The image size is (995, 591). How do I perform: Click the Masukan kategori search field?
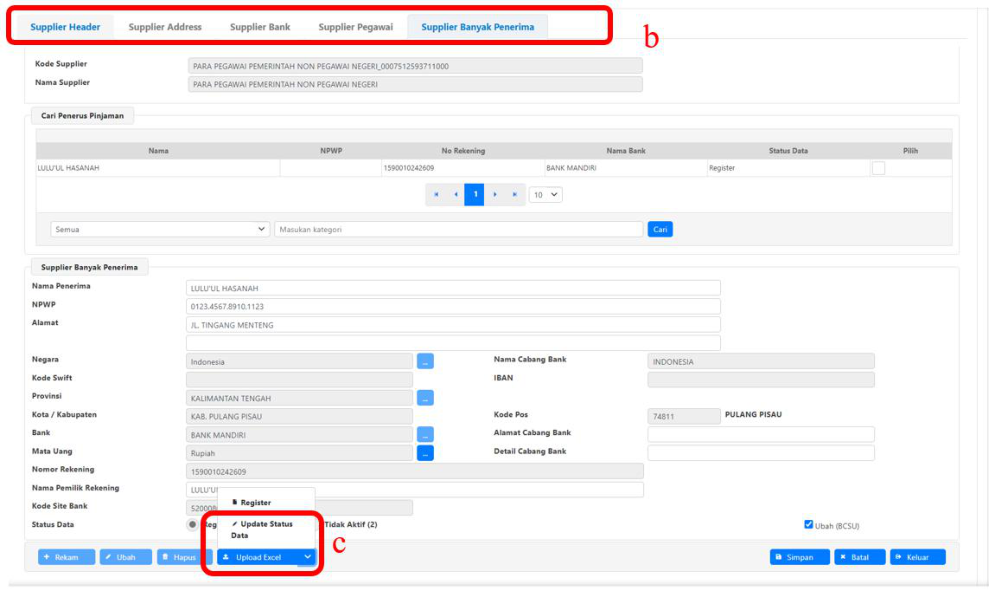pos(458,229)
